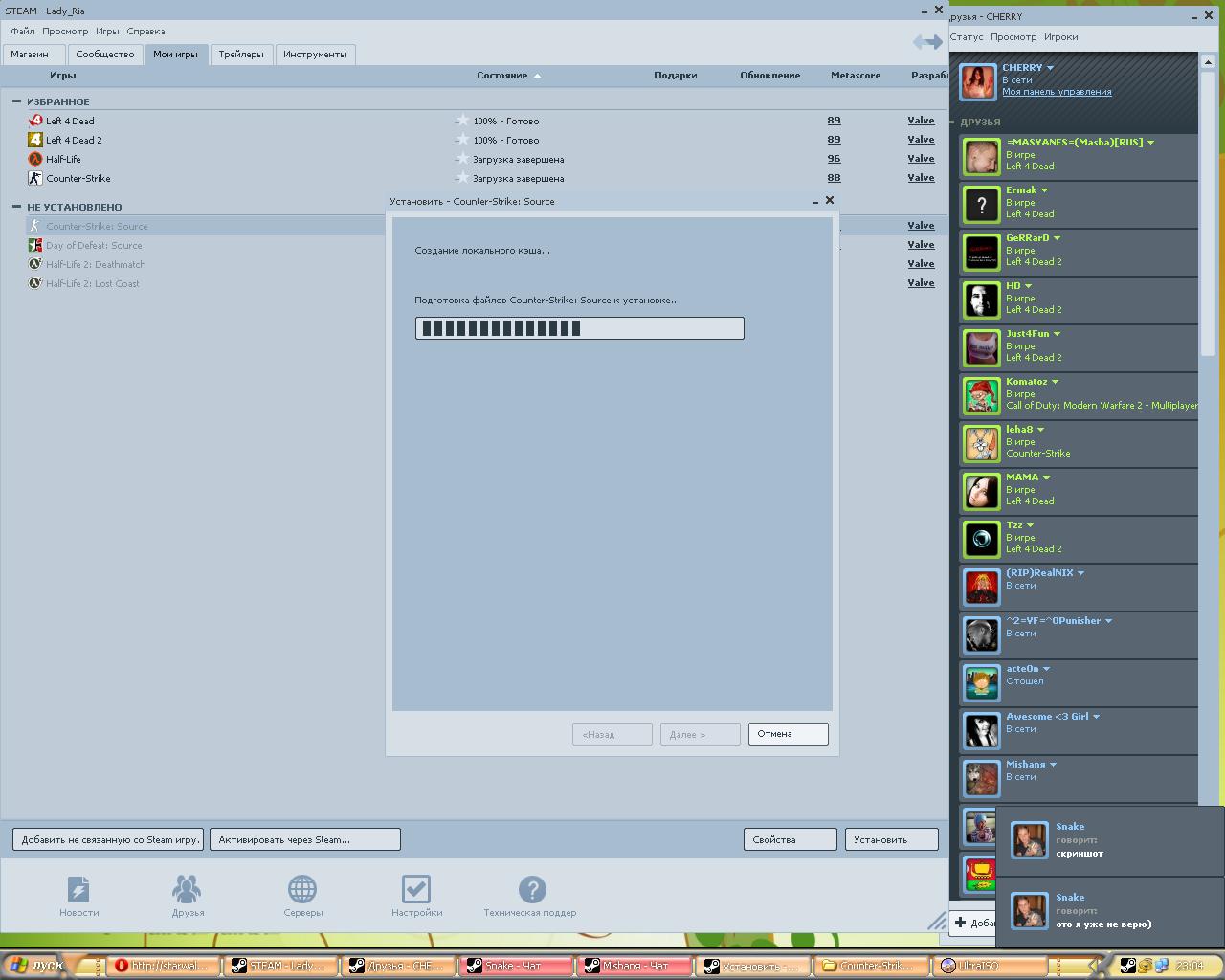Click the plus icon to add a friend
Screen dimensions: 1225x980
pyautogui.click(x=961, y=923)
